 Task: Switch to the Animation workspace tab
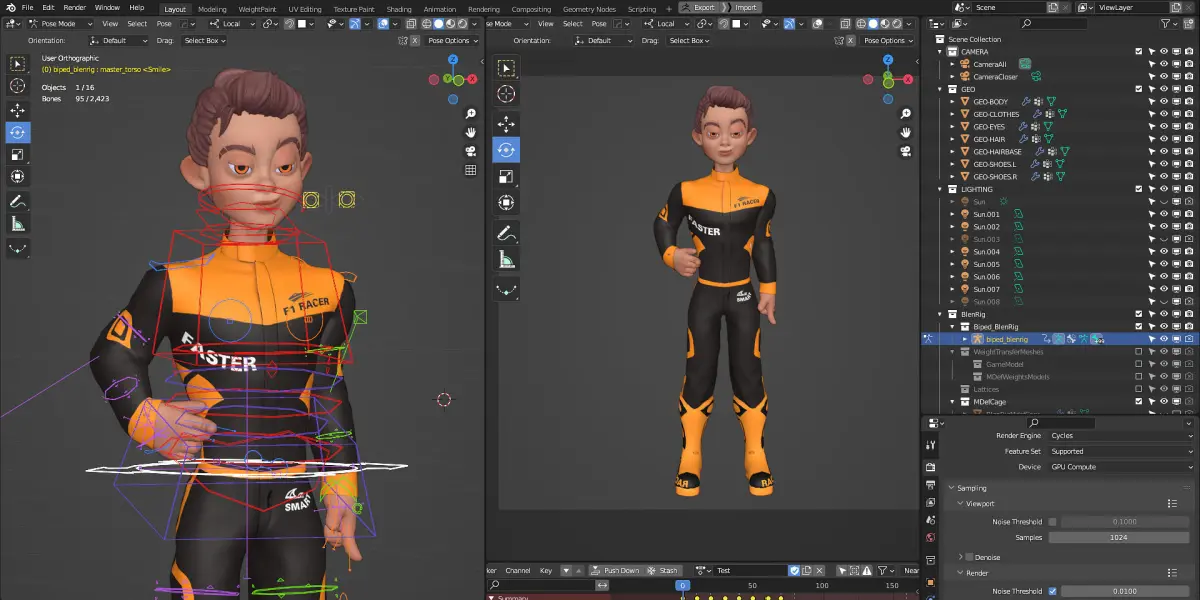pyautogui.click(x=440, y=9)
